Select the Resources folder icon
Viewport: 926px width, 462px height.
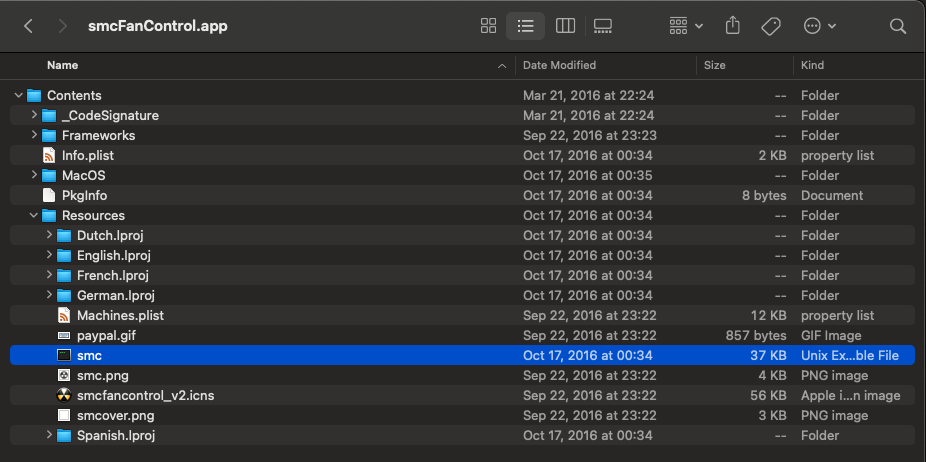pos(49,216)
